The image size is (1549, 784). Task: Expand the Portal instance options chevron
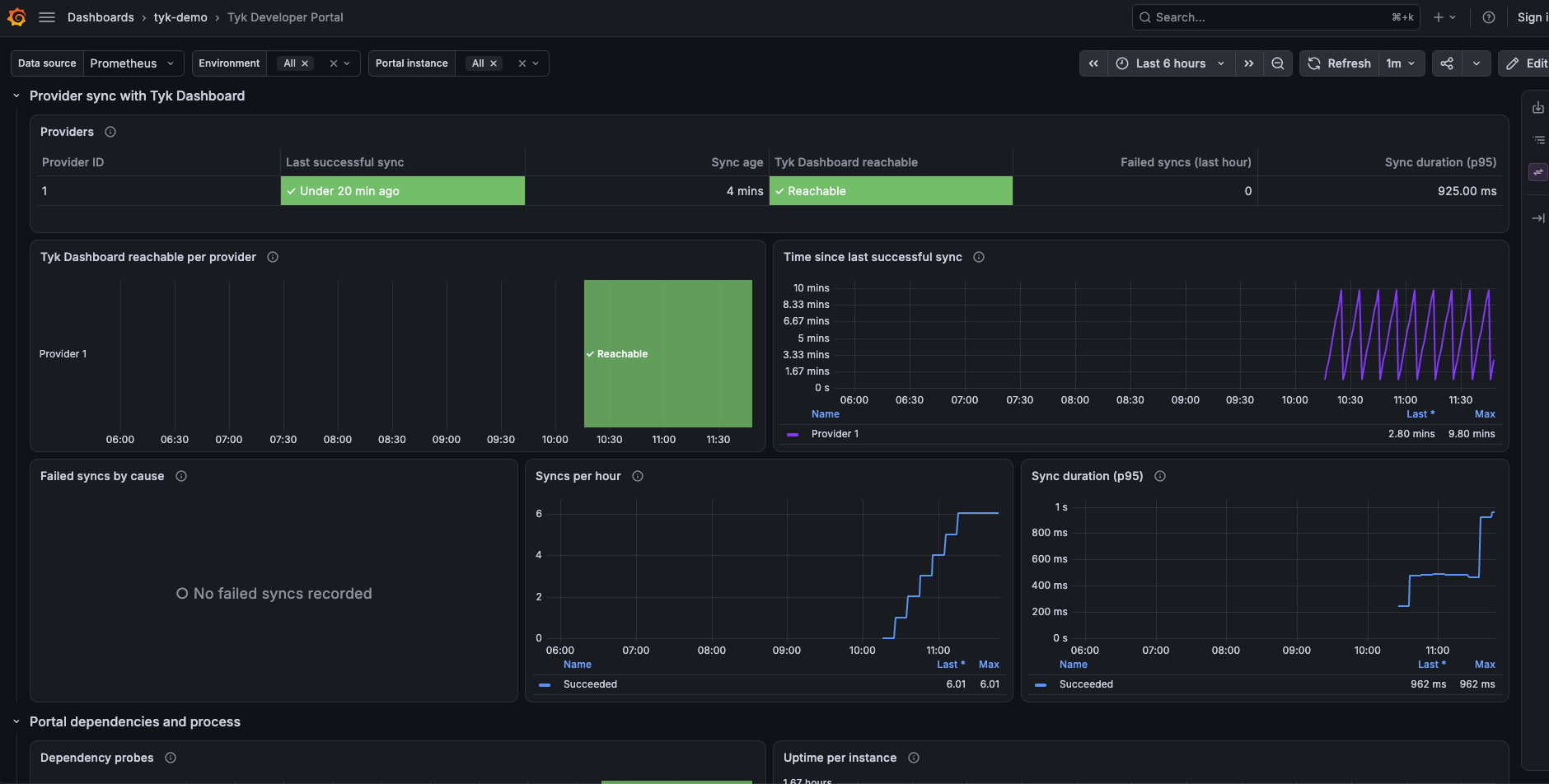(536, 63)
